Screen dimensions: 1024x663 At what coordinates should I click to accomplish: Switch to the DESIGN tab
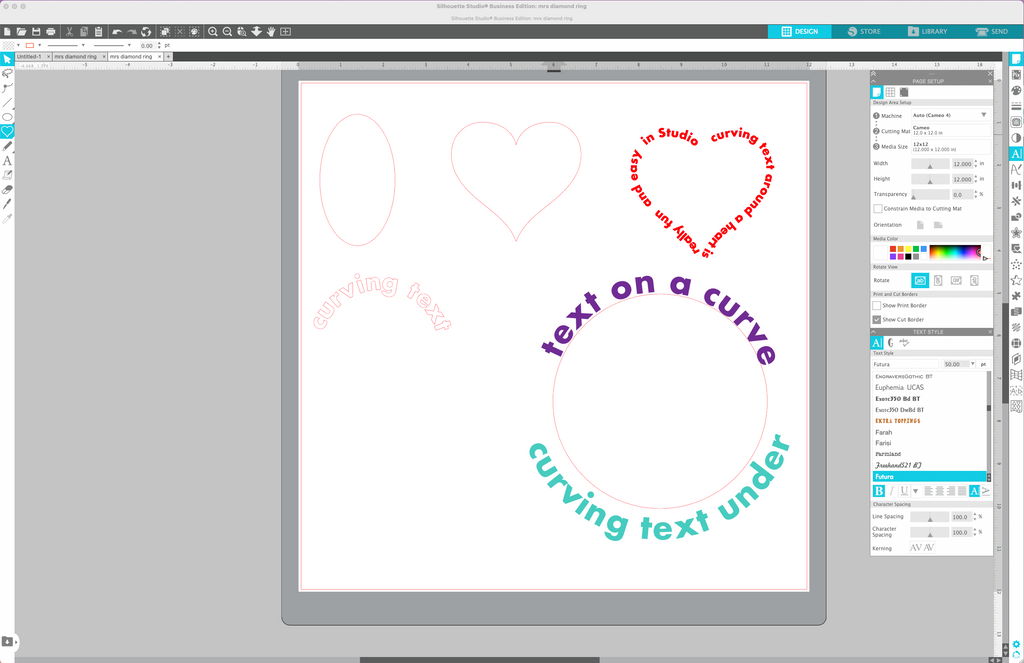[x=799, y=31]
